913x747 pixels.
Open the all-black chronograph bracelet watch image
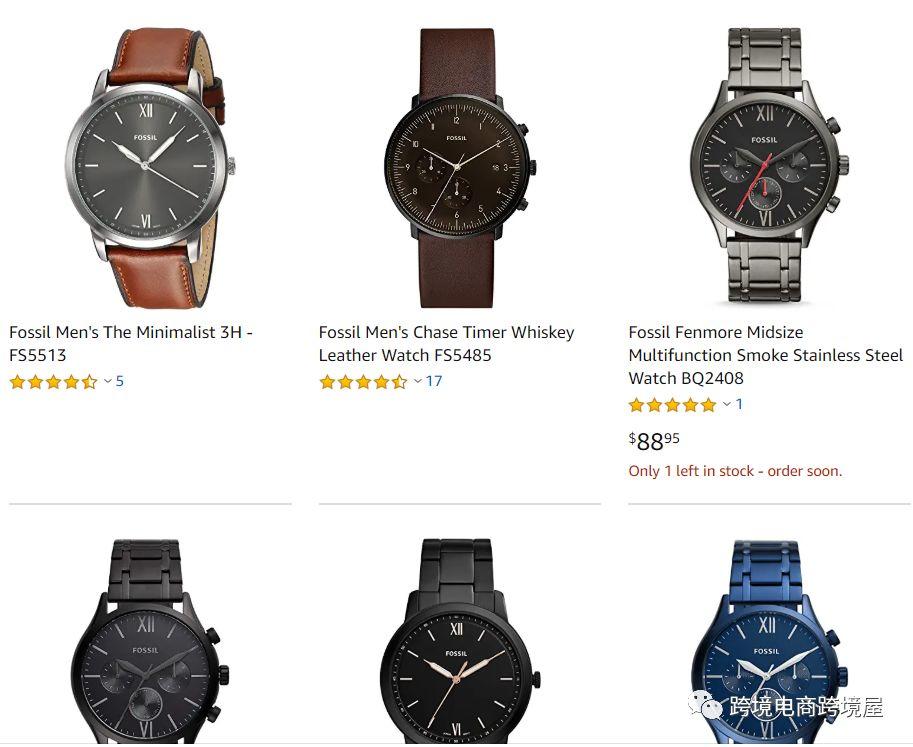point(150,642)
